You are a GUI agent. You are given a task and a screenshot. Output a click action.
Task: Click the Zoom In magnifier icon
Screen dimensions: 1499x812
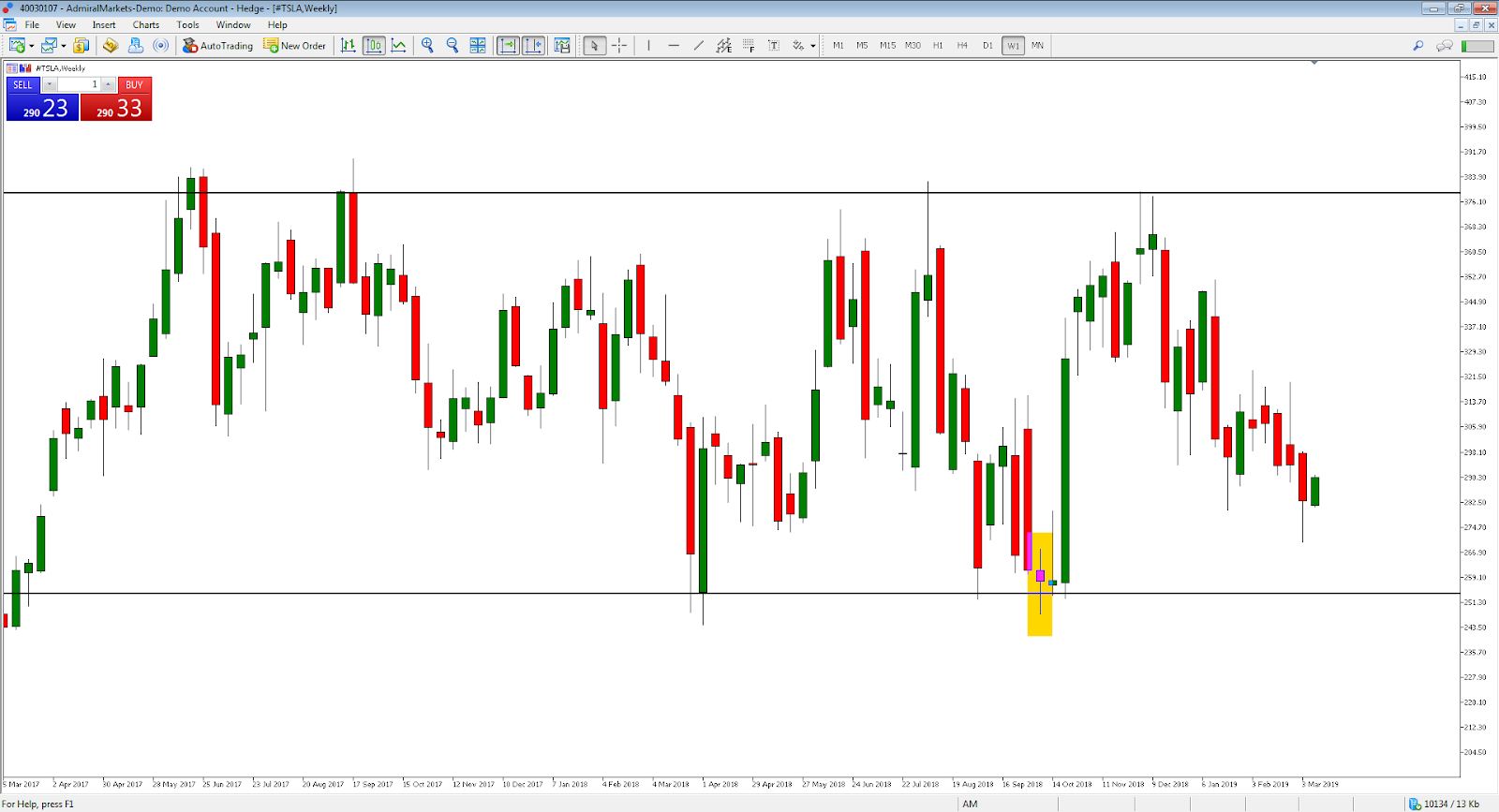pyautogui.click(x=428, y=45)
